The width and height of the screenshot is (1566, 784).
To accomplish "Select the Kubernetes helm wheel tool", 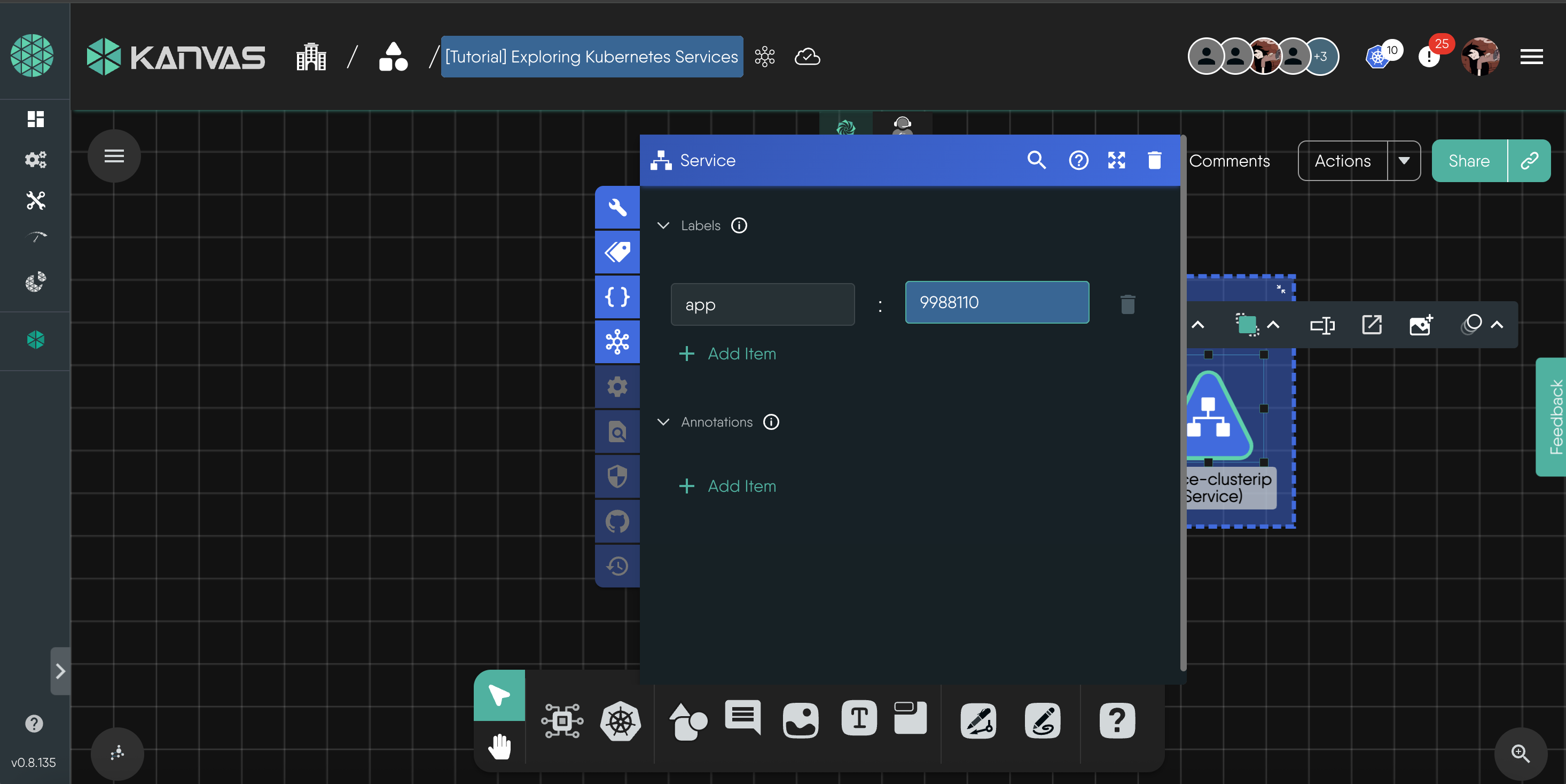I will [620, 722].
